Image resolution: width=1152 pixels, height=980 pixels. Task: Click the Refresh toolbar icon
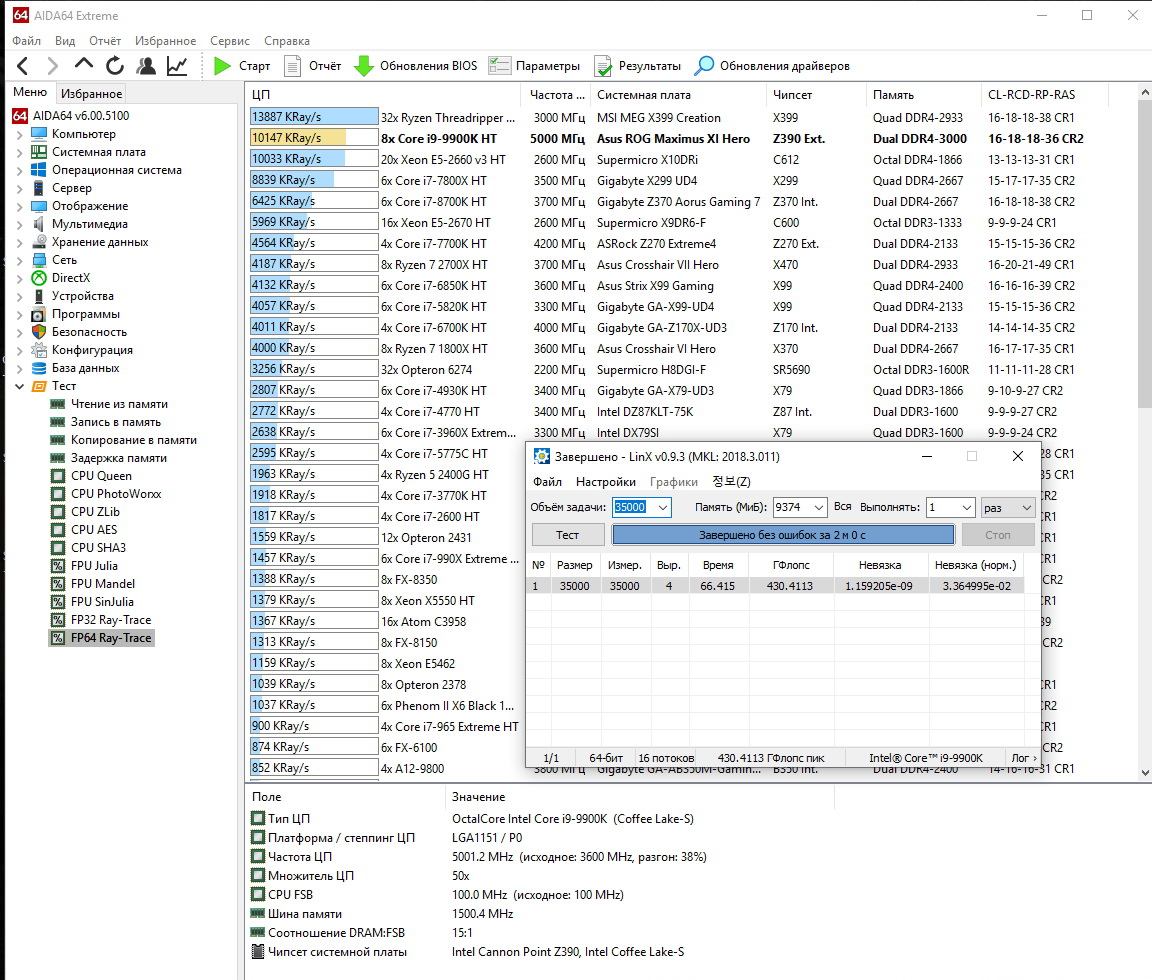[115, 66]
